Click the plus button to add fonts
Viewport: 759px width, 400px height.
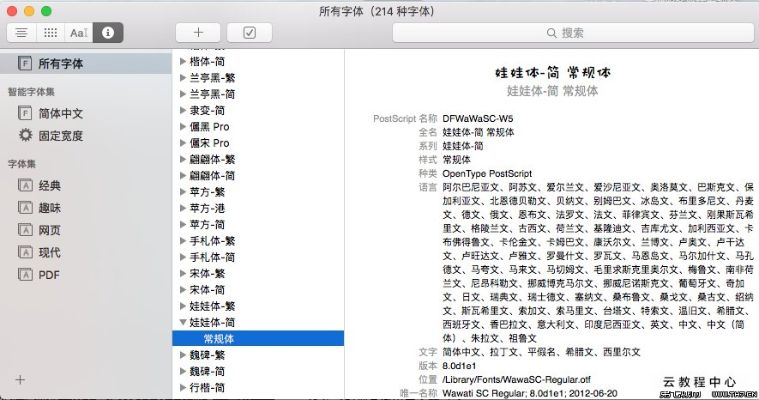(x=198, y=32)
